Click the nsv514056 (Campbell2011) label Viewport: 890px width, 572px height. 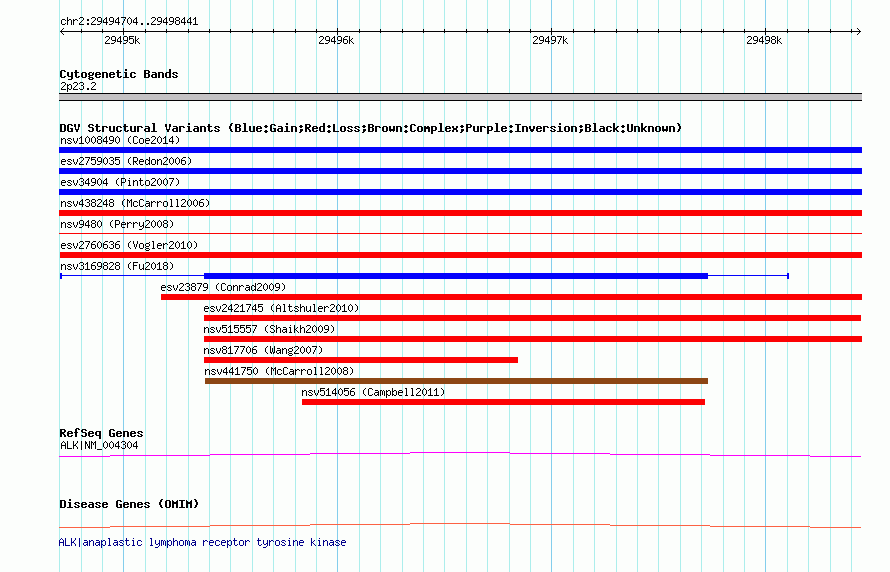pos(373,392)
